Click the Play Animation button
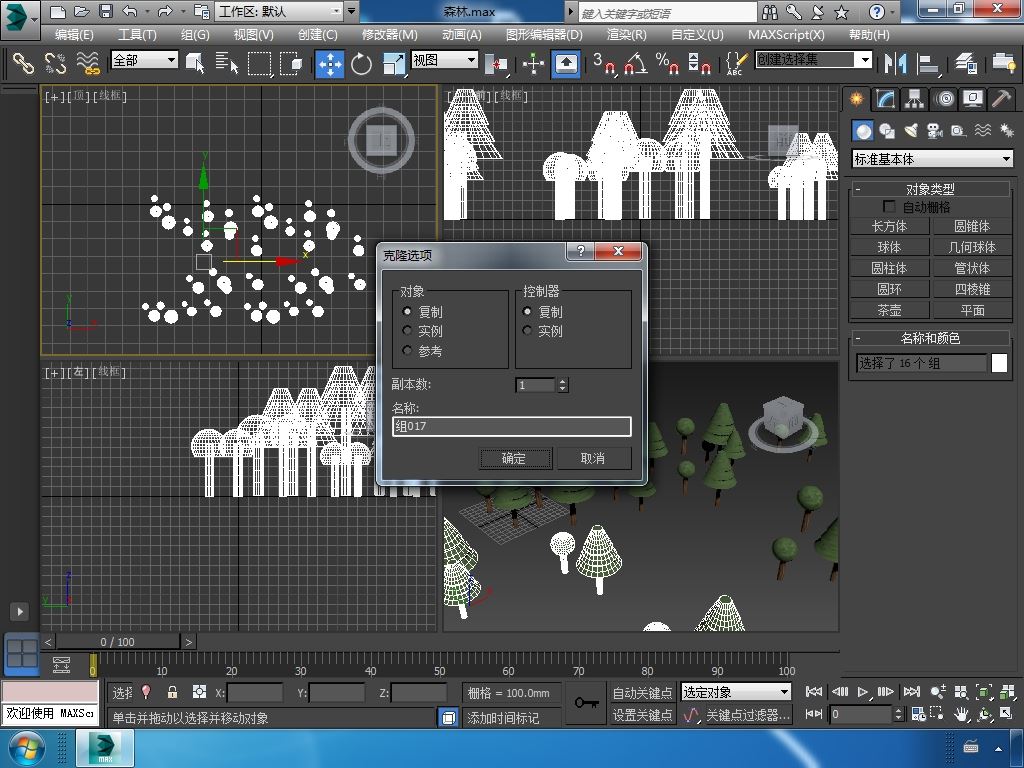Screen dimensions: 1024x768 (x=862, y=692)
